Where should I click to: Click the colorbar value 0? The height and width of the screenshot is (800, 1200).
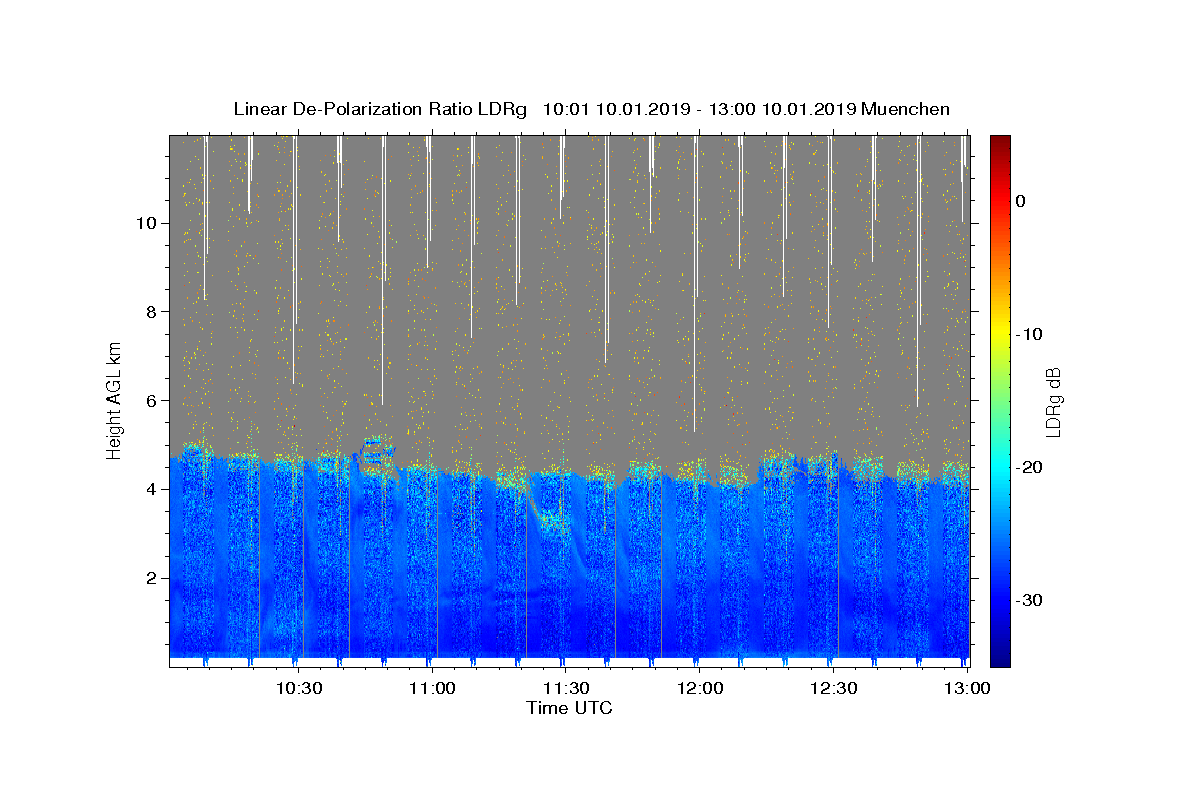tap(1021, 201)
